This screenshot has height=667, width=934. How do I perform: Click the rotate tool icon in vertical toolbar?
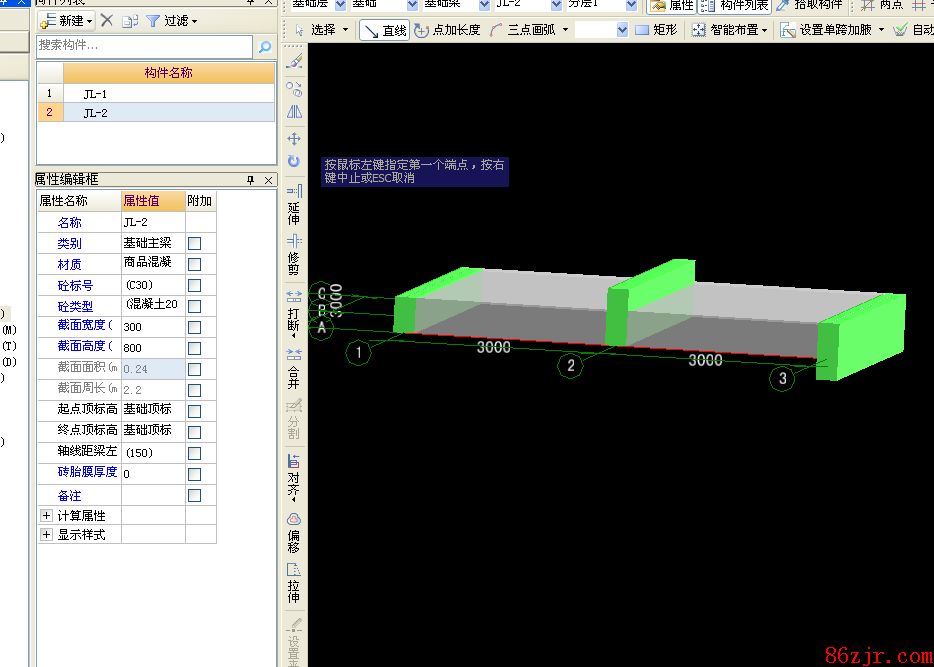(294, 161)
